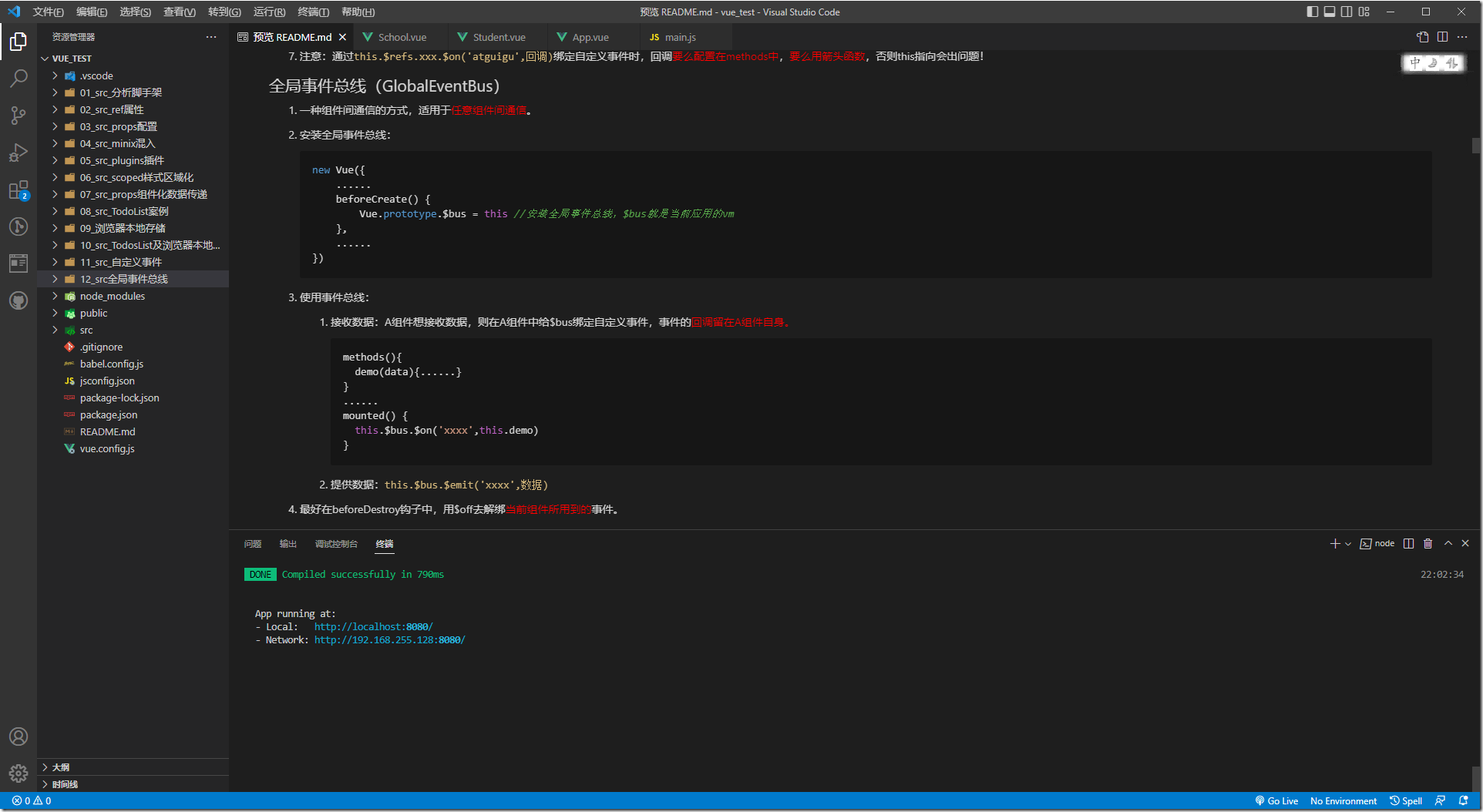The width and height of the screenshot is (1483, 812).
Task: Split the terminal panel
Action: point(1408,544)
